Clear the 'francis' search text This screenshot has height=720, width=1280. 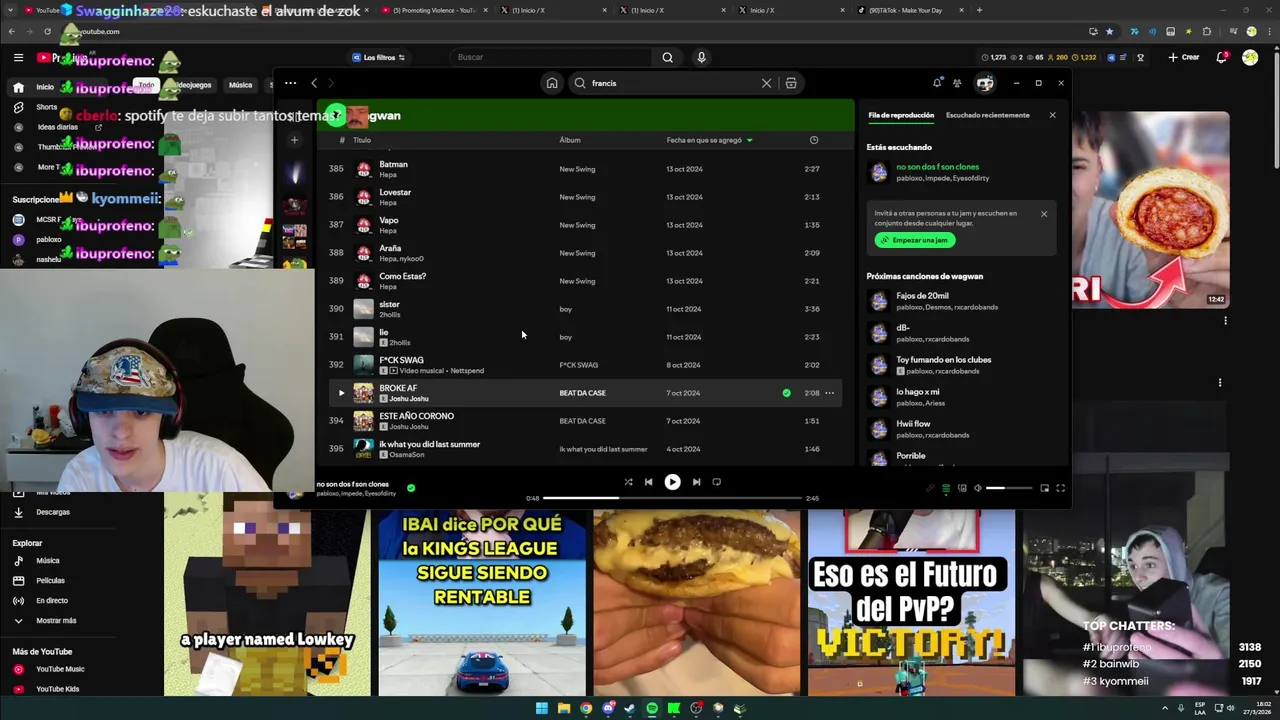point(766,83)
